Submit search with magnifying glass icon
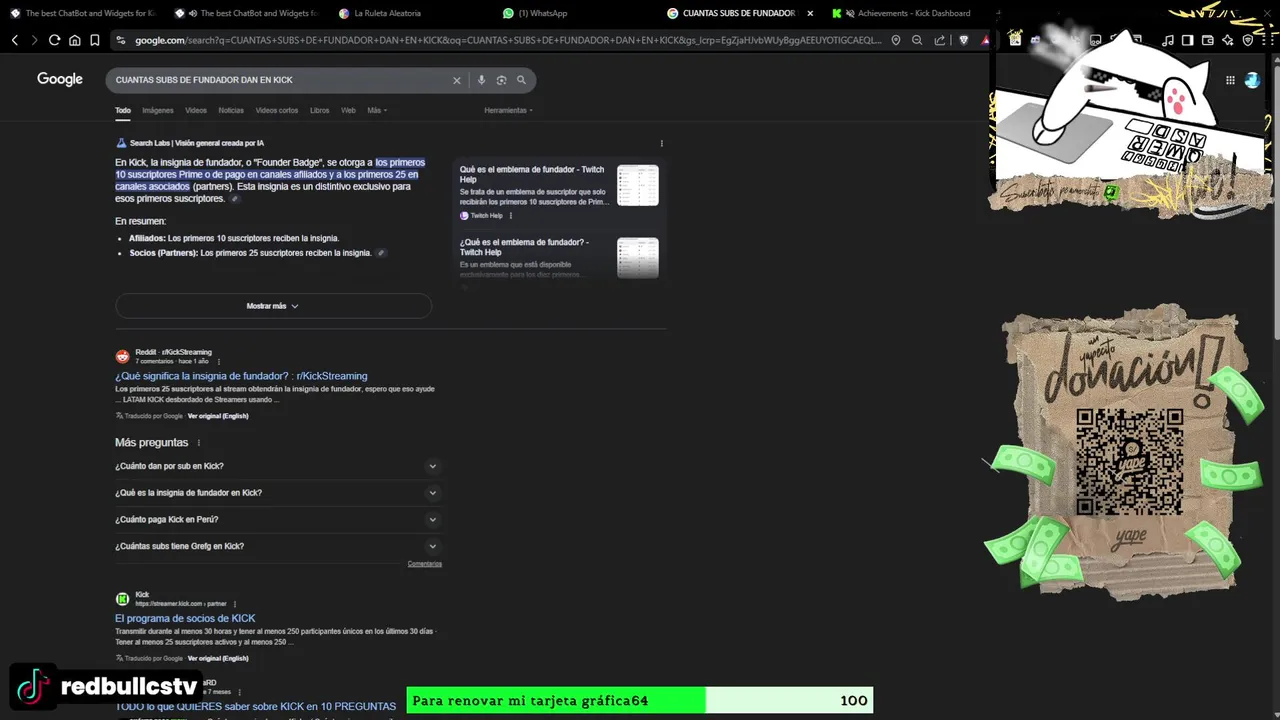This screenshot has height=720, width=1280. [x=521, y=80]
